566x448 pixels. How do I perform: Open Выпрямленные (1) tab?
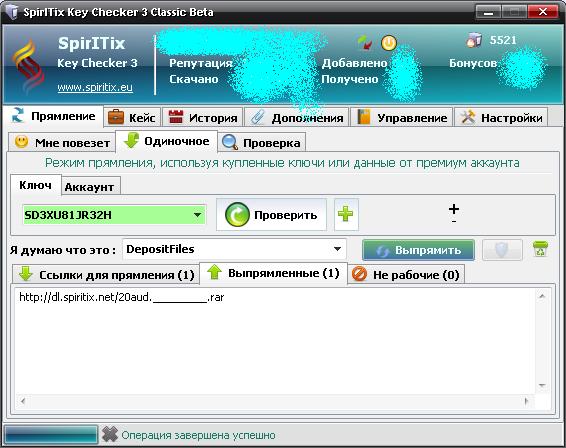273,273
